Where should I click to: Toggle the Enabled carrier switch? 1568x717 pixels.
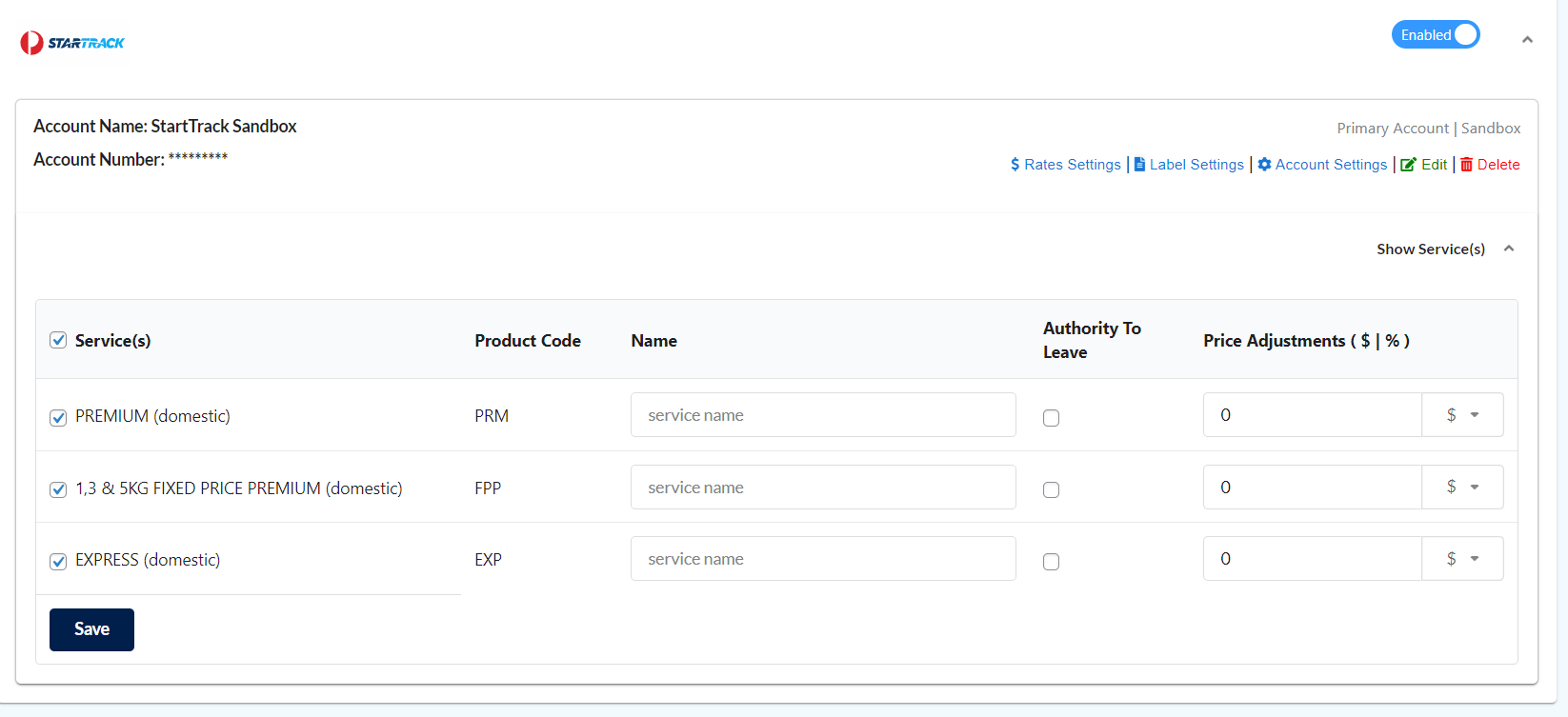[x=1435, y=35]
